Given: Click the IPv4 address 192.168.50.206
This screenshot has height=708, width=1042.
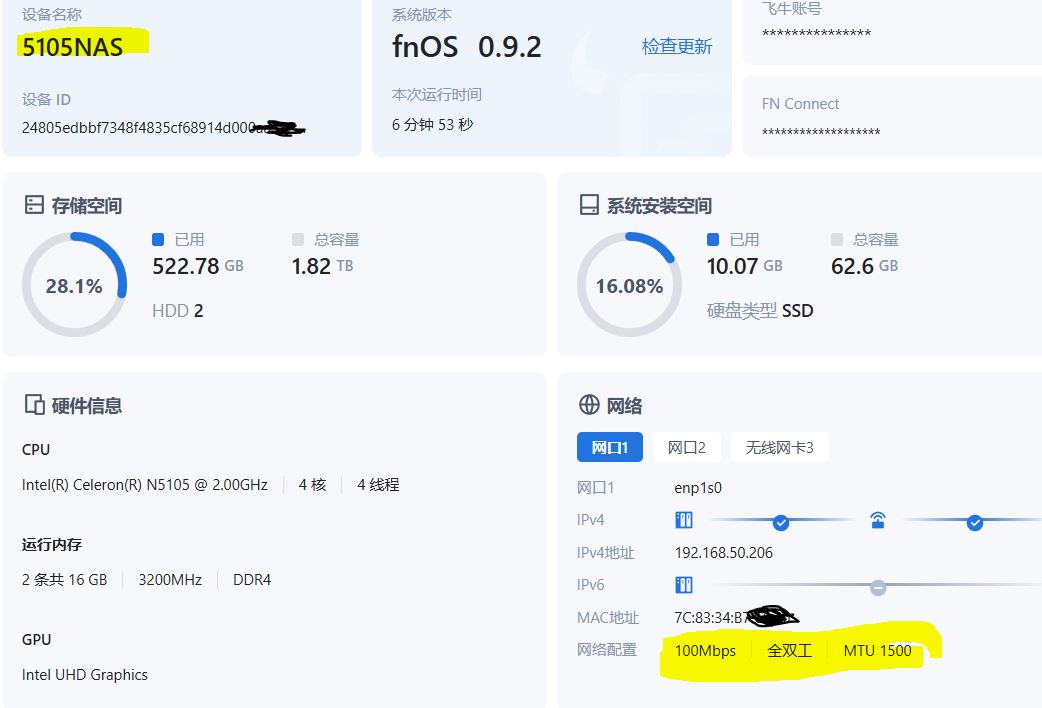Looking at the screenshot, I should (x=724, y=552).
